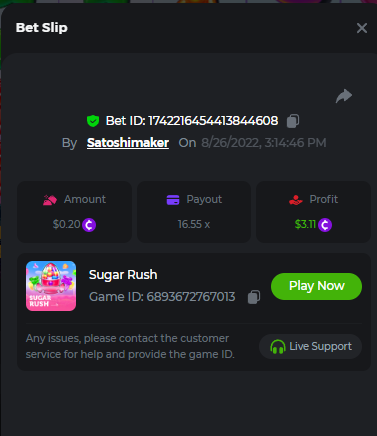The image size is (377, 436).
Task: Copy the Bet ID to clipboard
Action: coord(293,121)
